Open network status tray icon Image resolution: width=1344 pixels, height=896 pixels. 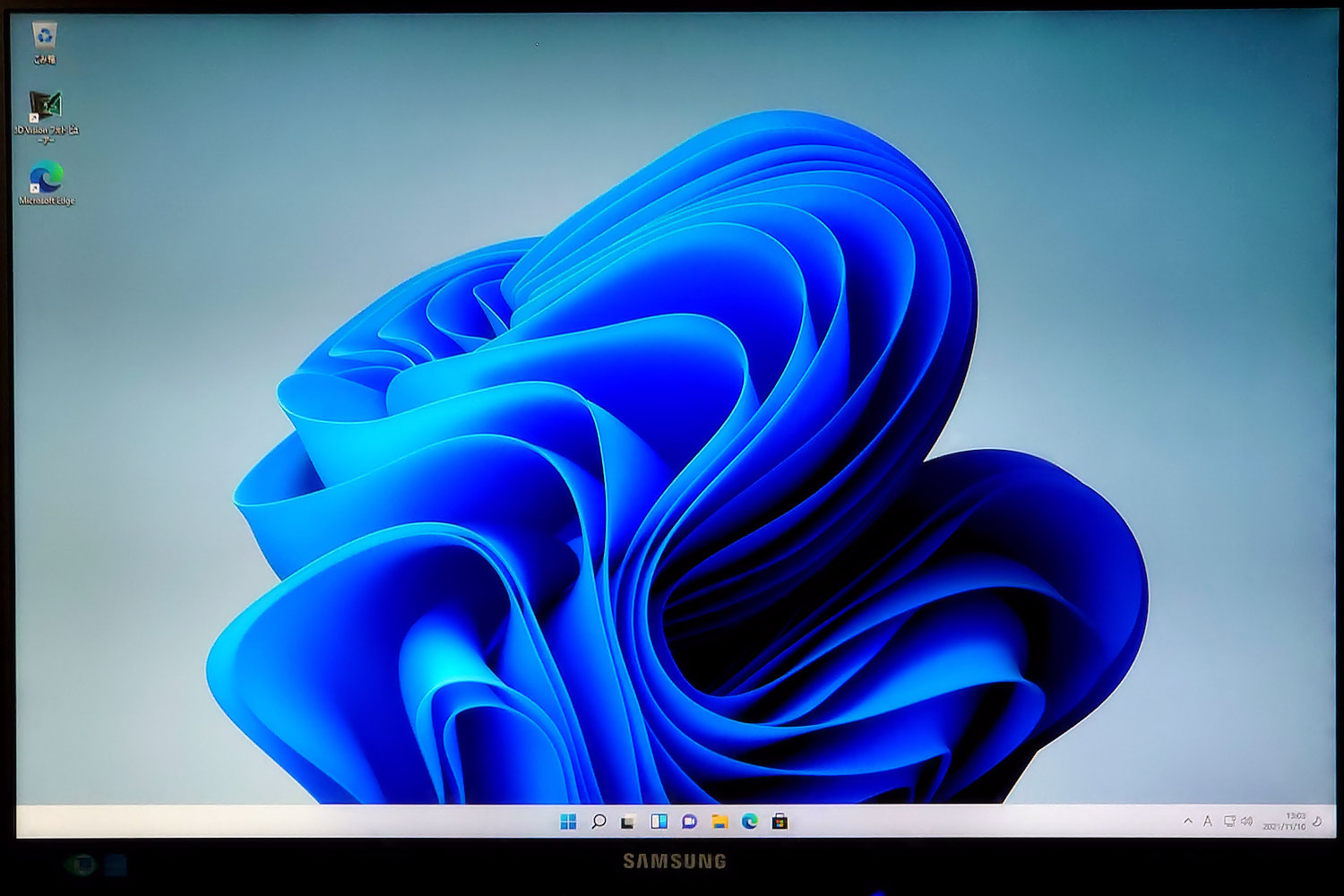[x=1229, y=821]
